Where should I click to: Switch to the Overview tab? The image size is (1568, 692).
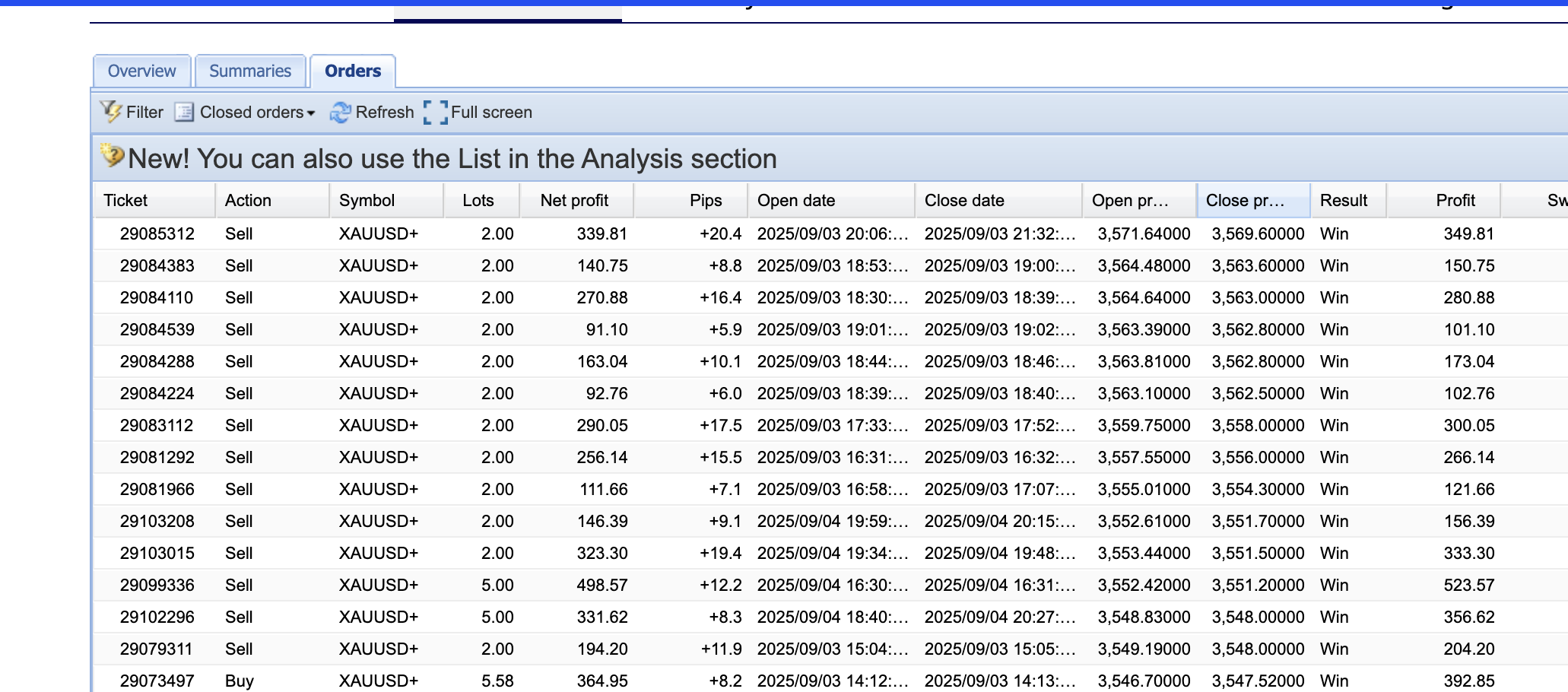point(141,71)
